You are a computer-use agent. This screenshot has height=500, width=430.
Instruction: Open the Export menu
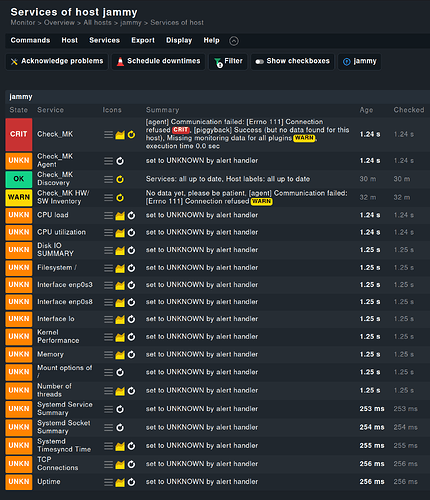143,40
